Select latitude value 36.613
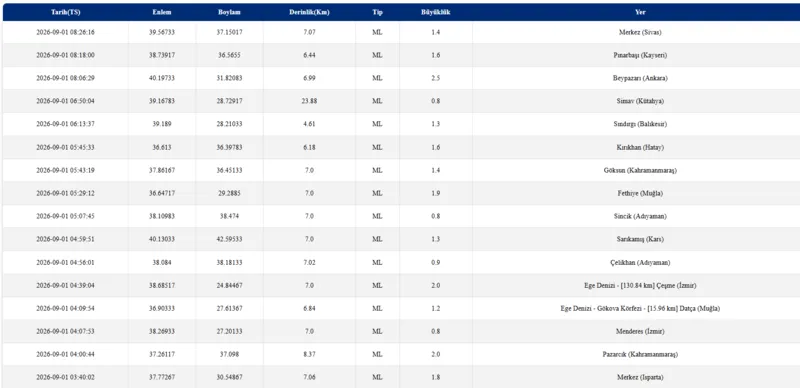The height and width of the screenshot is (388, 800). [x=162, y=147]
